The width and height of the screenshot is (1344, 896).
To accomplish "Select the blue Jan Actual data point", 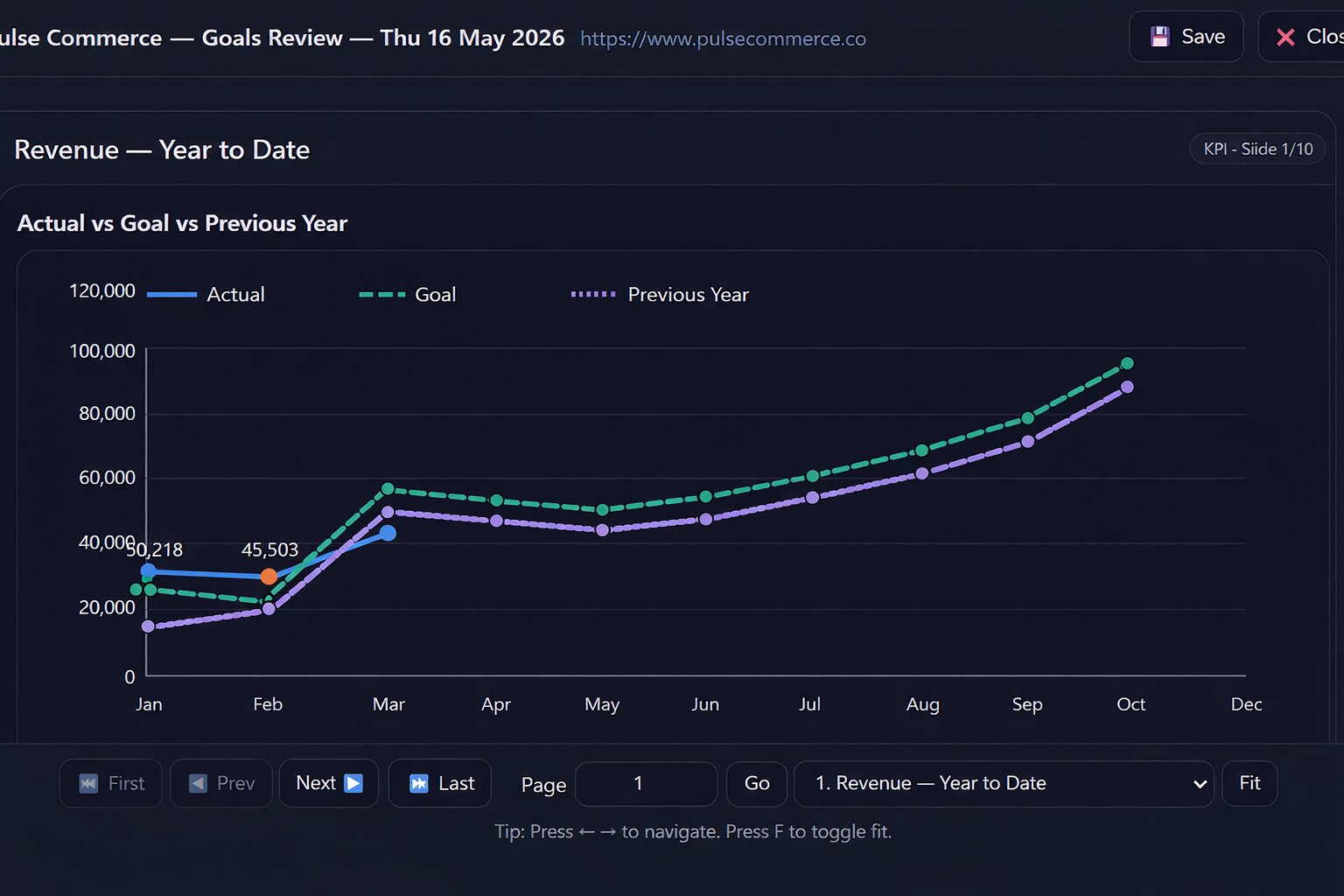I will 149,571.
